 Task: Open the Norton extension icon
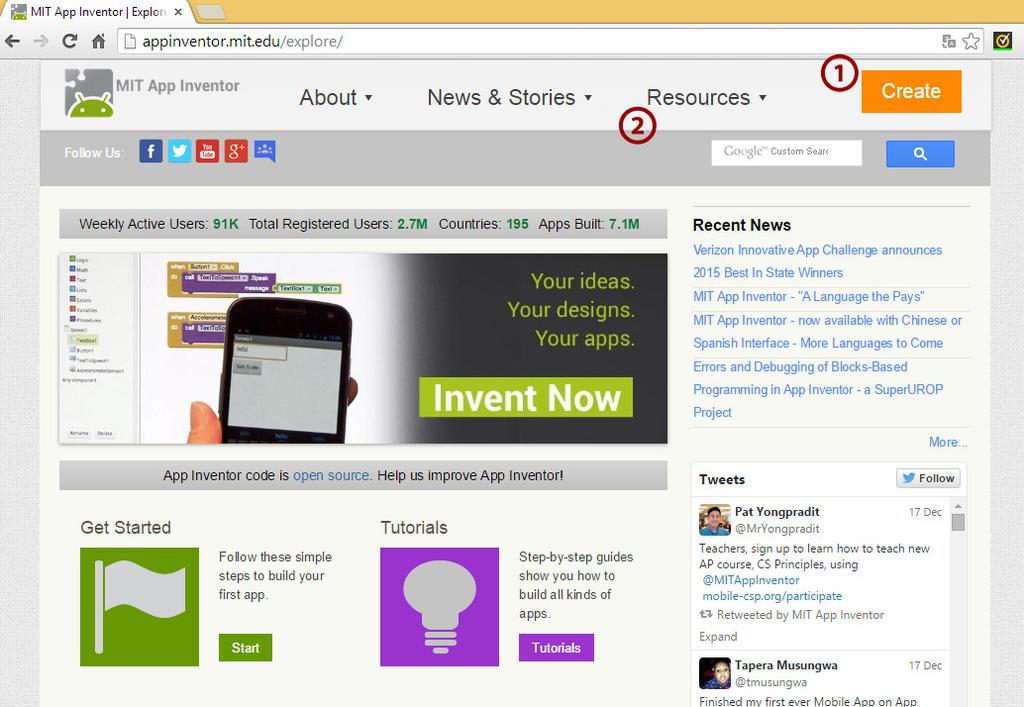click(x=1002, y=42)
